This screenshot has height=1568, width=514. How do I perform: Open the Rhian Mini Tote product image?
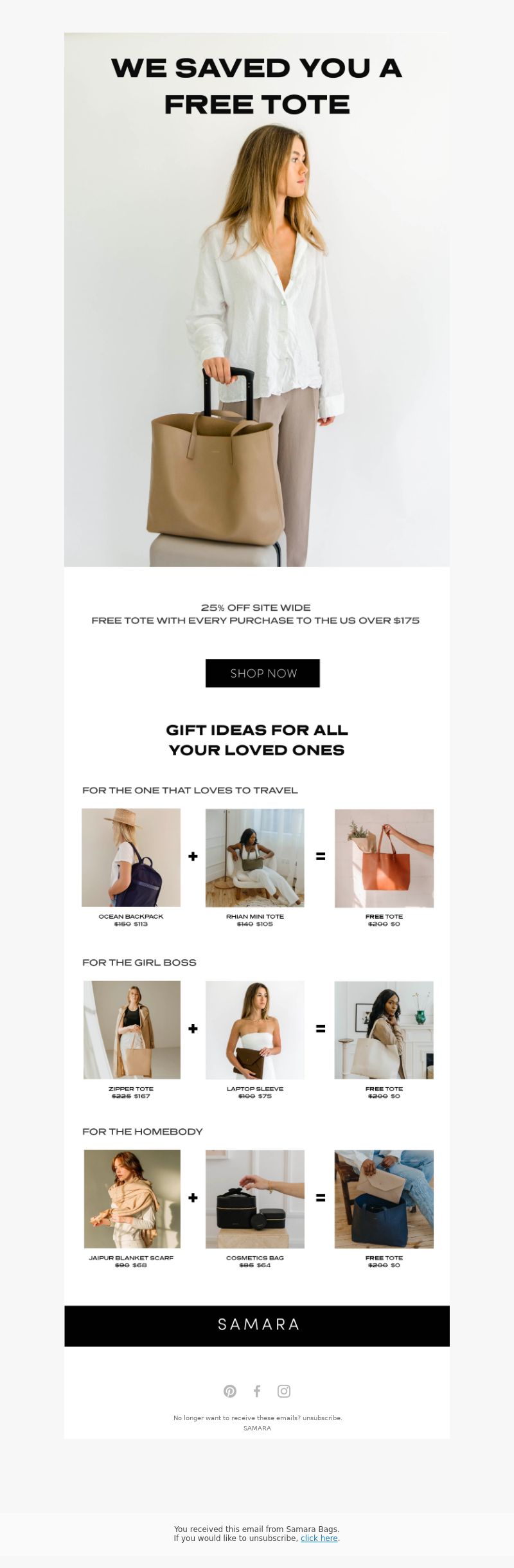pyautogui.click(x=255, y=858)
